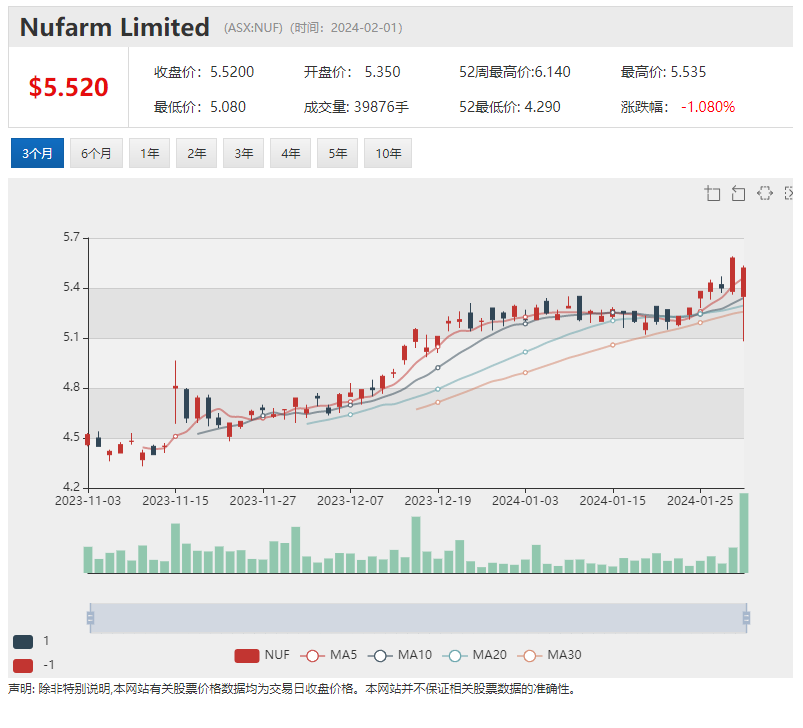Screen dimensions: 803x728
Task: Click the 2023-12-19 axis date label
Action: tap(438, 501)
